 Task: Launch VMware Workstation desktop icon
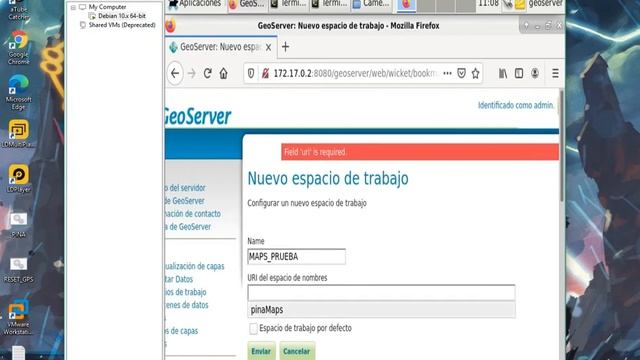click(18, 318)
